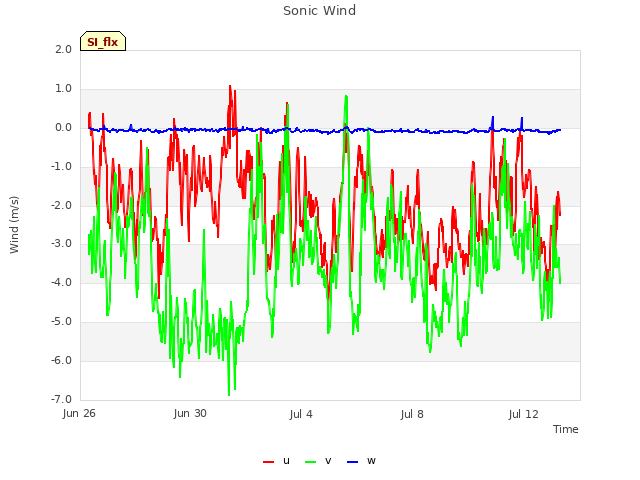Click the 0.0 y-axis tick label
This screenshot has height=480, width=640.
63,128
